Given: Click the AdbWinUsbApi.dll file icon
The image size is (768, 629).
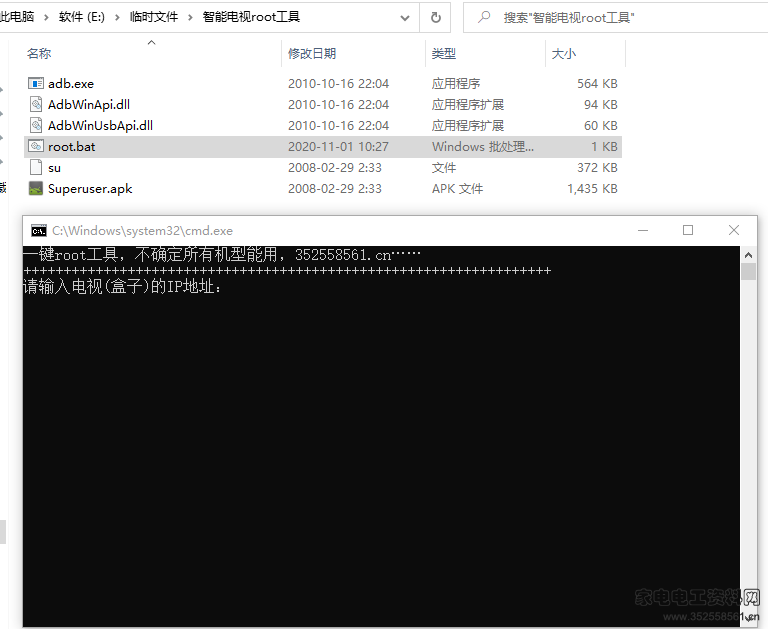Looking at the screenshot, I should (36, 126).
